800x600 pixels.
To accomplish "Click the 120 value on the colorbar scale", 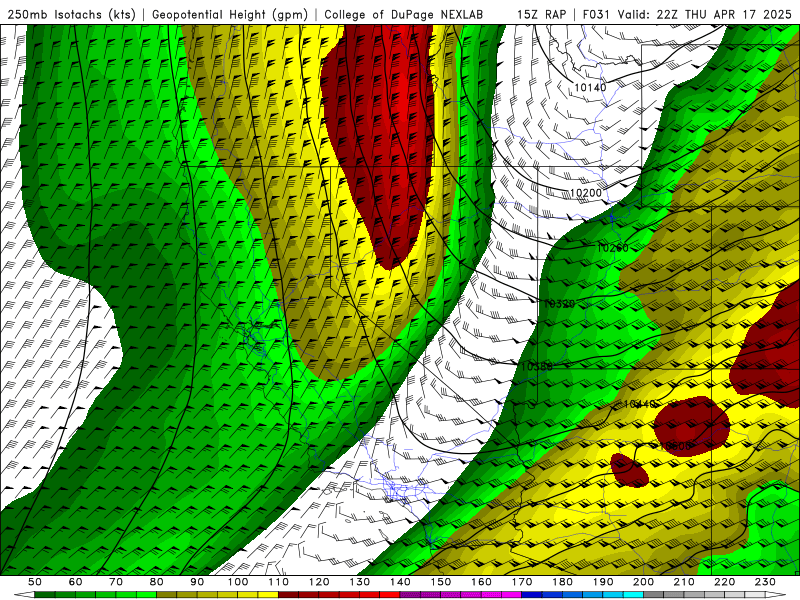I will point(319,582).
